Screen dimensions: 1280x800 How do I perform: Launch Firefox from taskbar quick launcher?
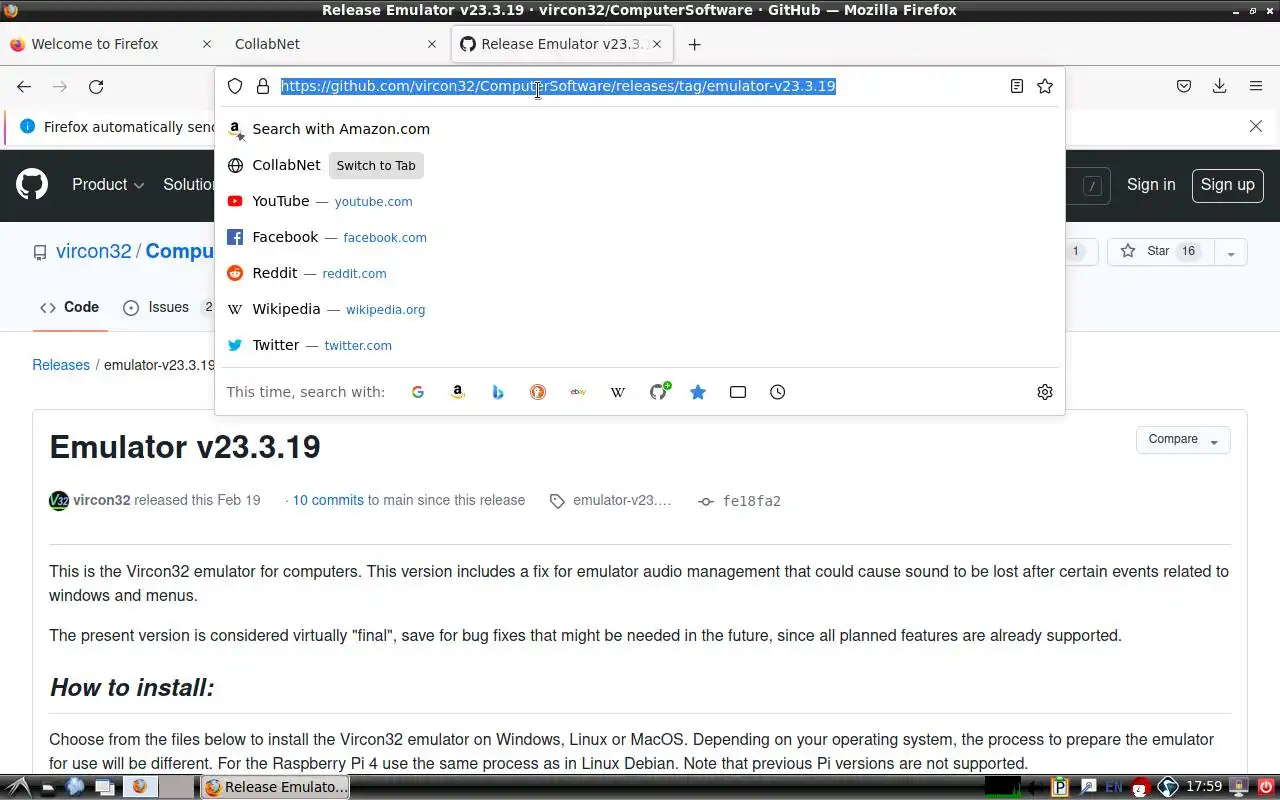point(139,787)
